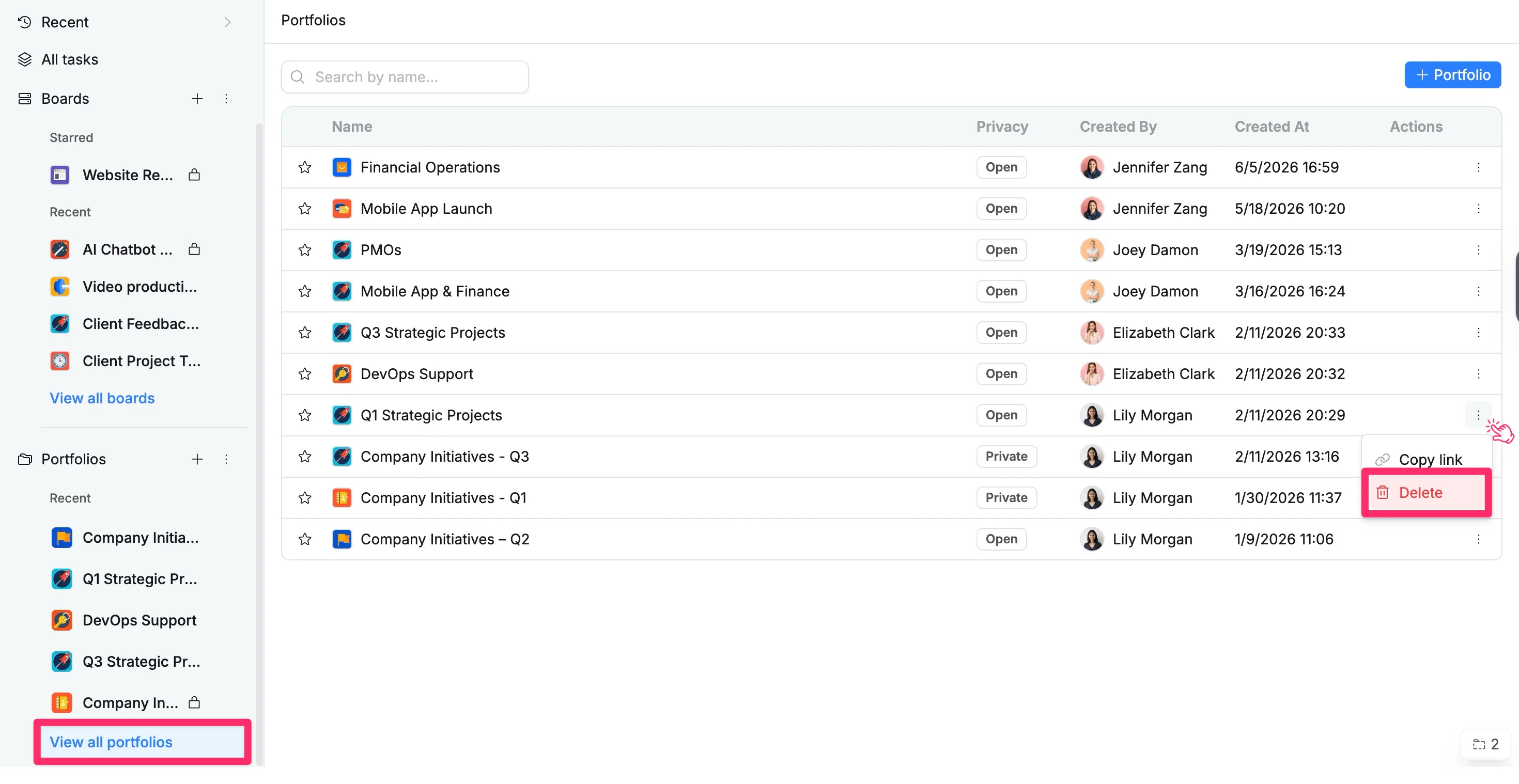Choose Delete from the context menu
Image resolution: width=1519 pixels, height=784 pixels.
click(1426, 492)
